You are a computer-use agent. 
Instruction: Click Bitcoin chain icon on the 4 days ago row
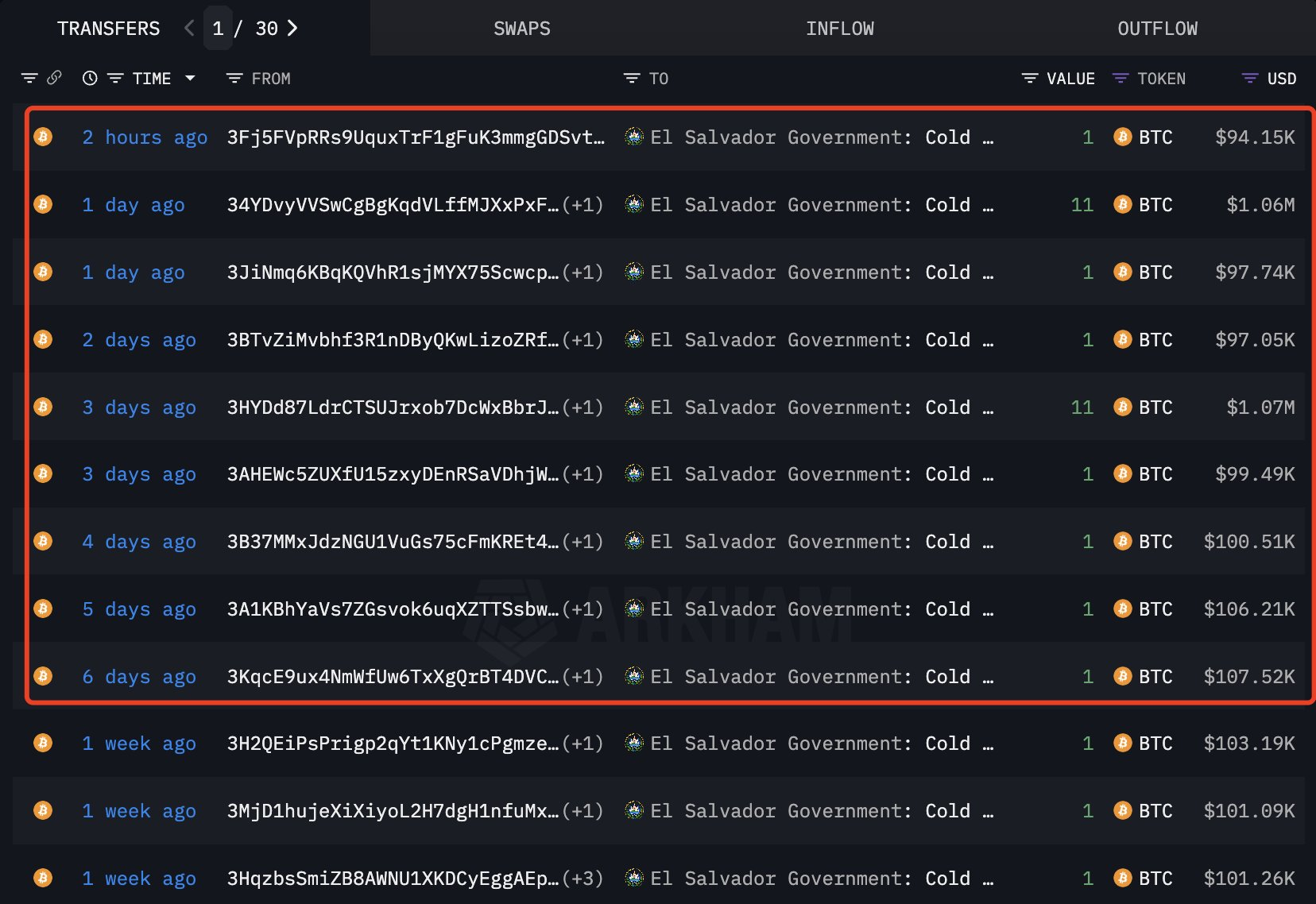click(43, 541)
